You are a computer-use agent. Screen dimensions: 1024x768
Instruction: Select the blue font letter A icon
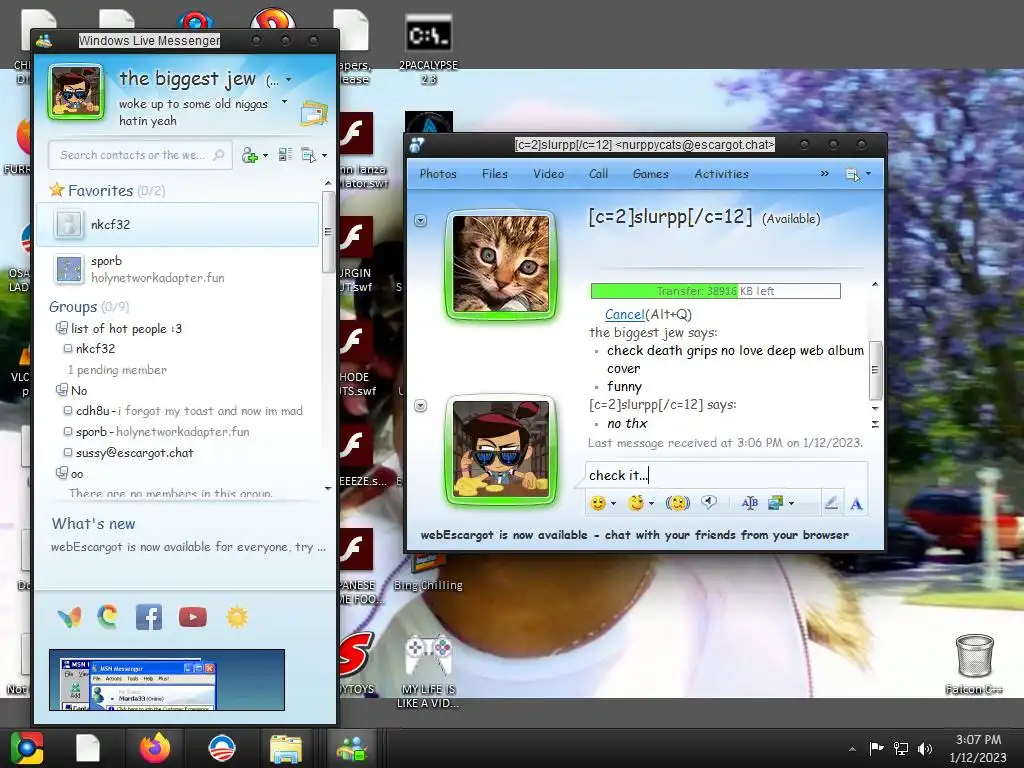tap(856, 504)
